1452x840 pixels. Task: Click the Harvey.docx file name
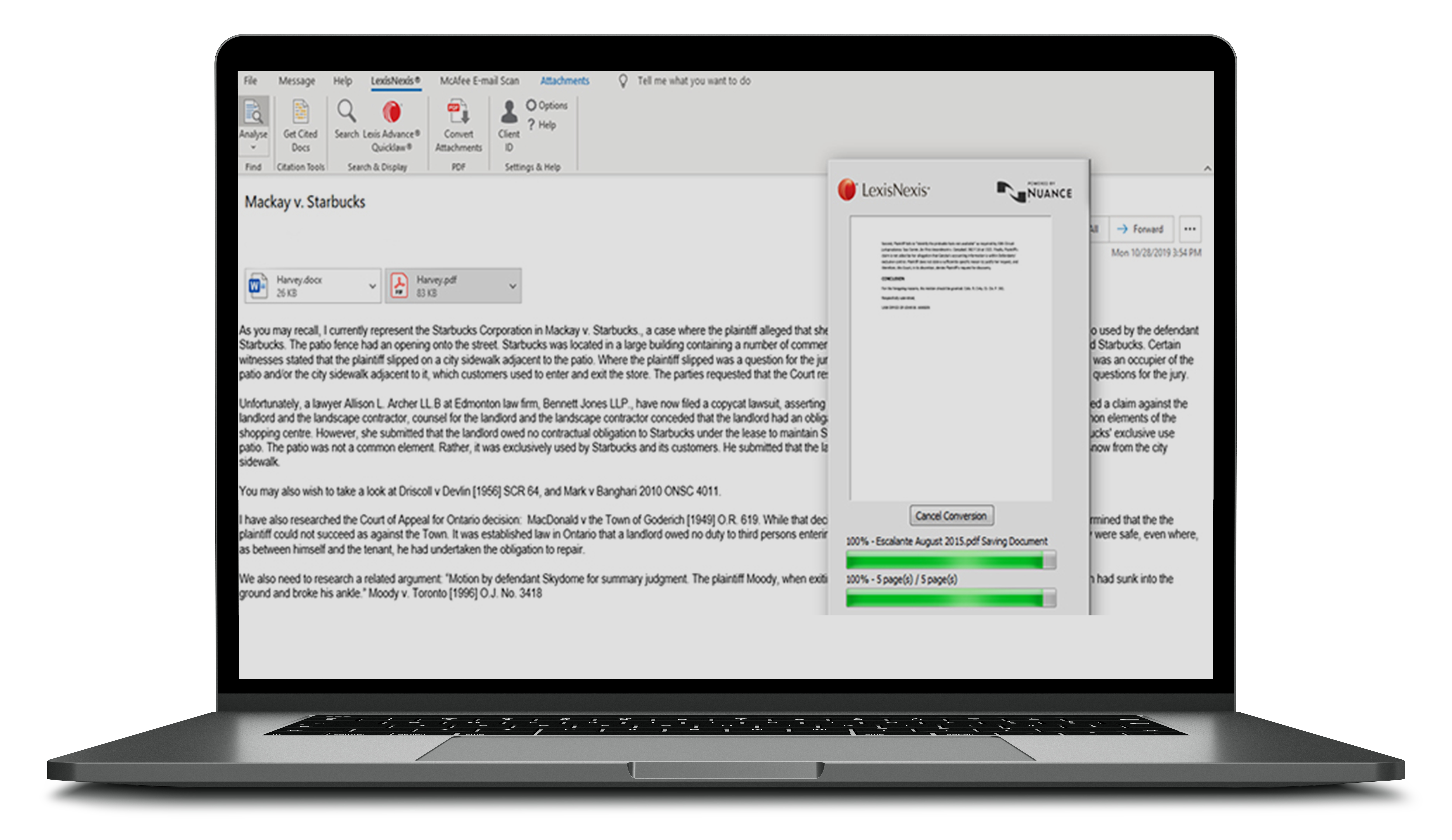click(x=299, y=280)
